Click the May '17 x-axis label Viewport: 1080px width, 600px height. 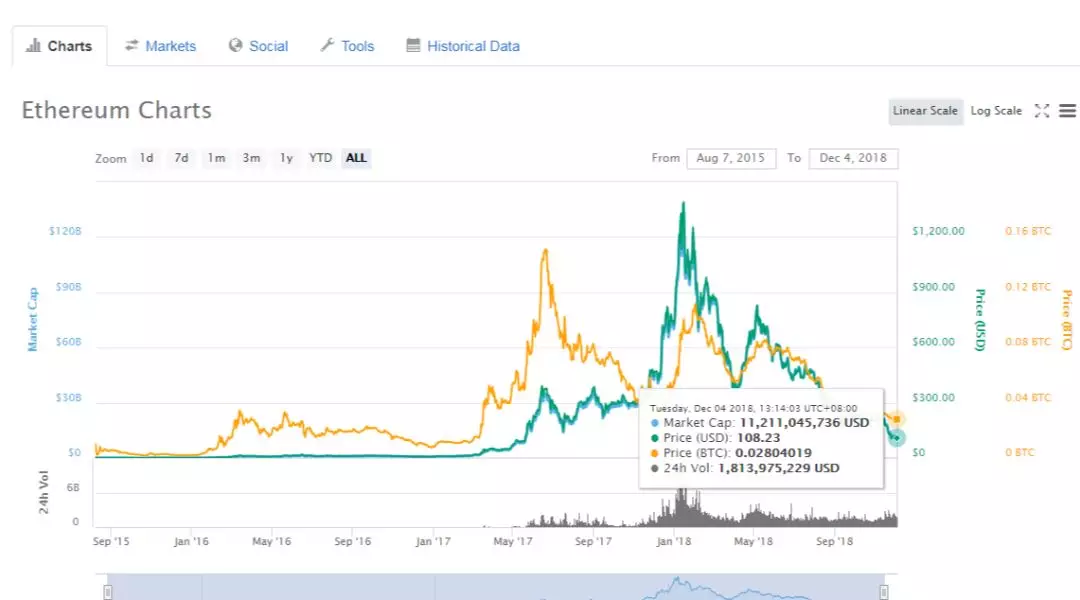coord(513,541)
